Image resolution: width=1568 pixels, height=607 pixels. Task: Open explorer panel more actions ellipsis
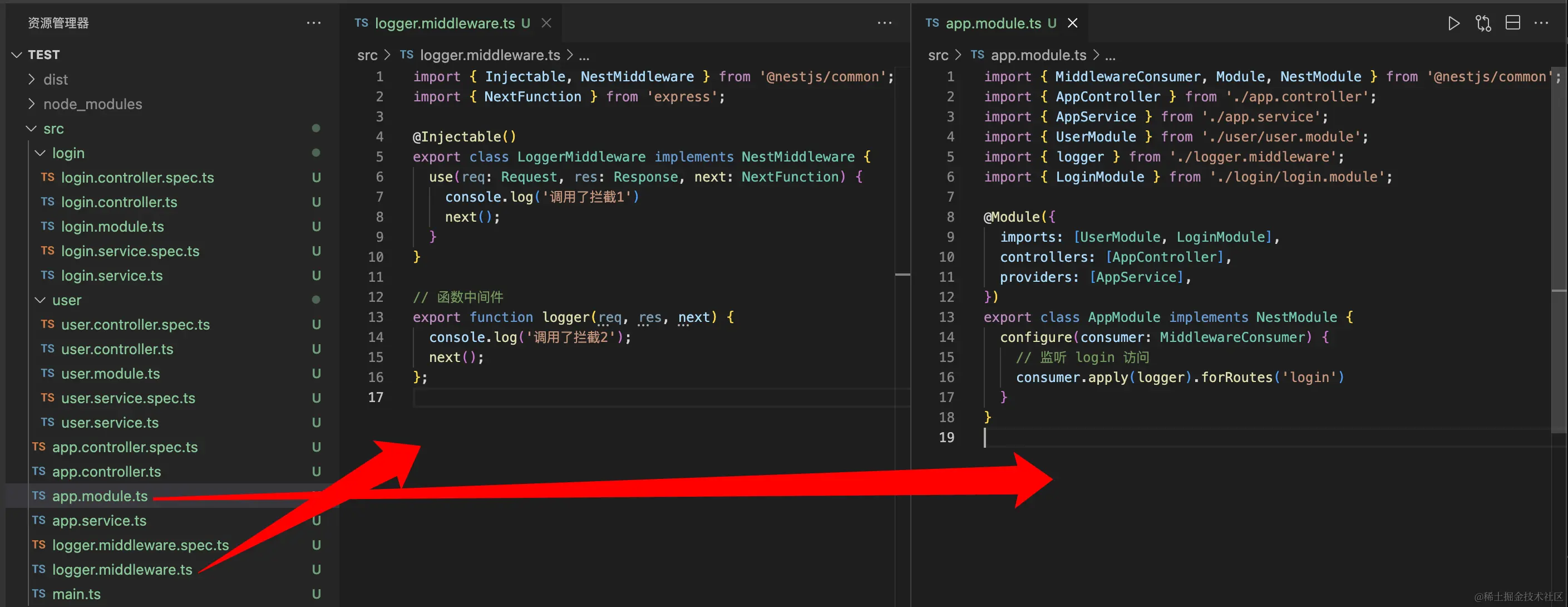[x=313, y=23]
